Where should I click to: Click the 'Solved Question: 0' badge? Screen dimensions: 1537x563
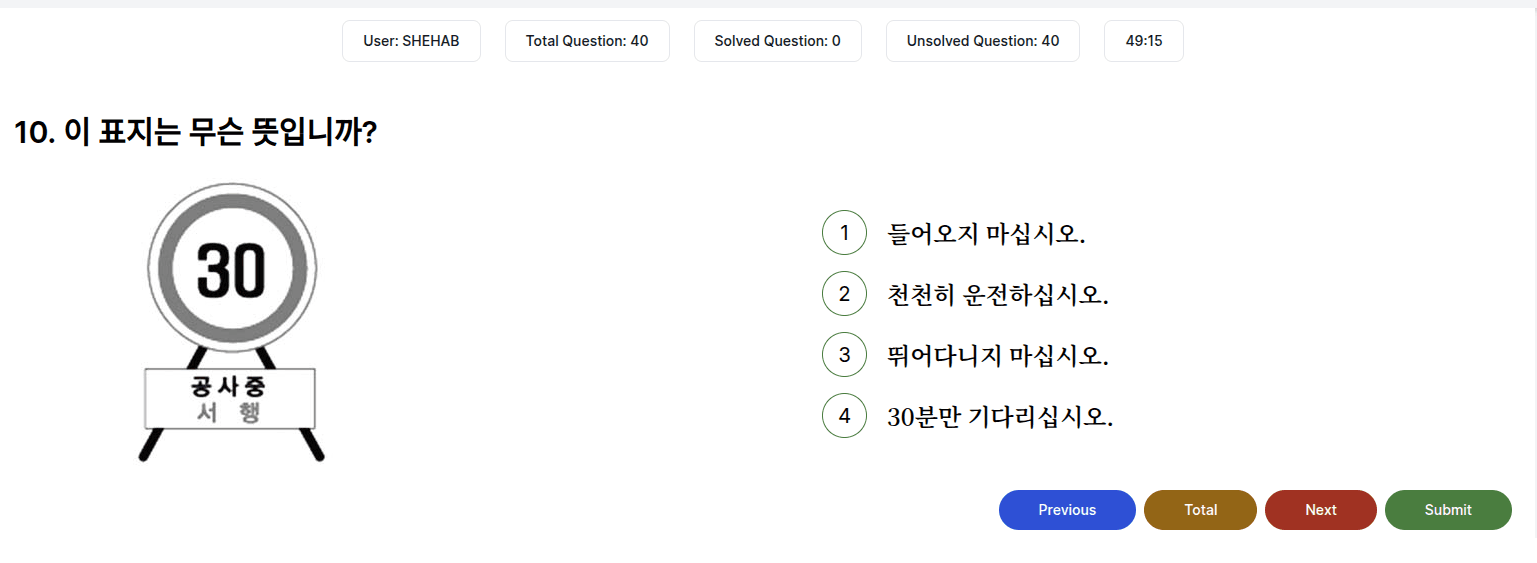click(x=777, y=41)
